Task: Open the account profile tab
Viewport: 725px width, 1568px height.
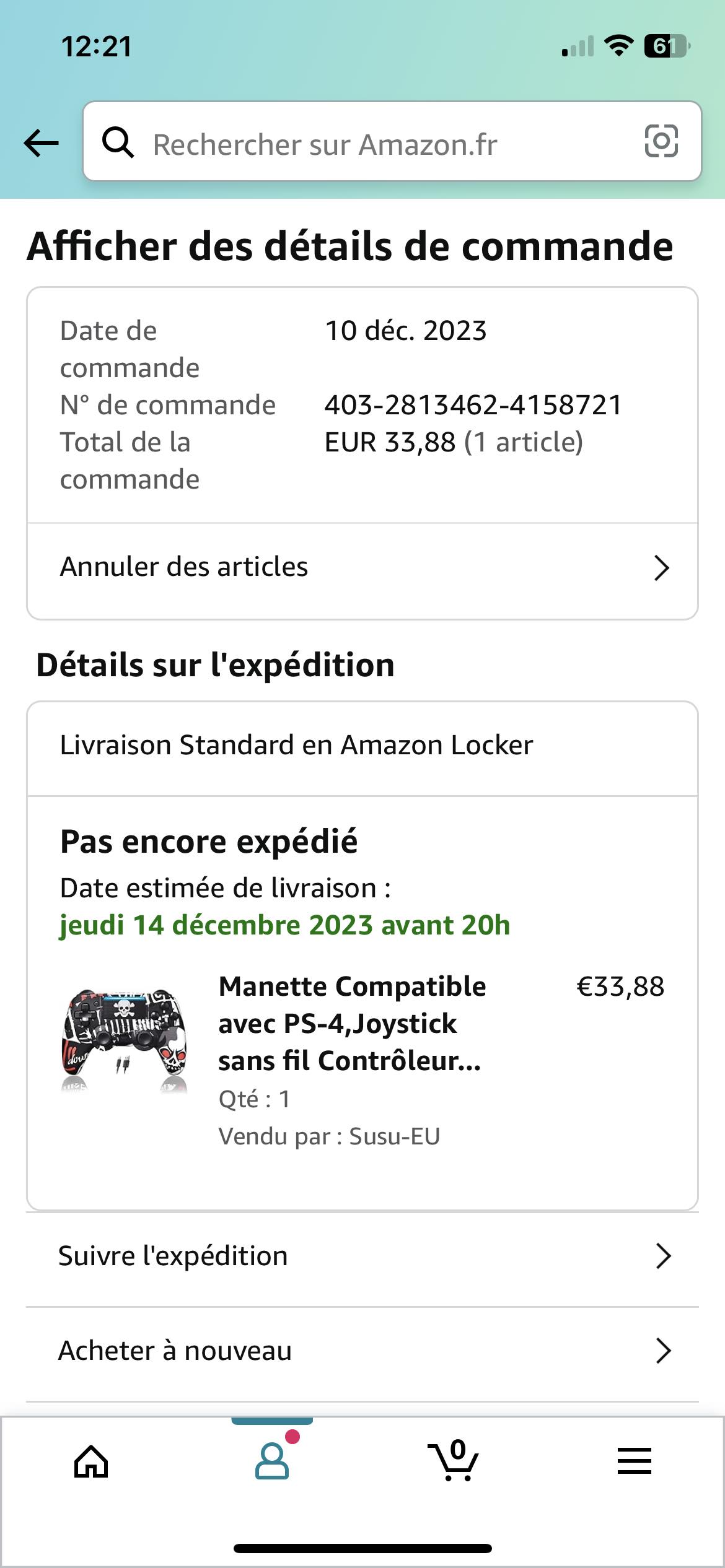Action: tap(272, 1461)
